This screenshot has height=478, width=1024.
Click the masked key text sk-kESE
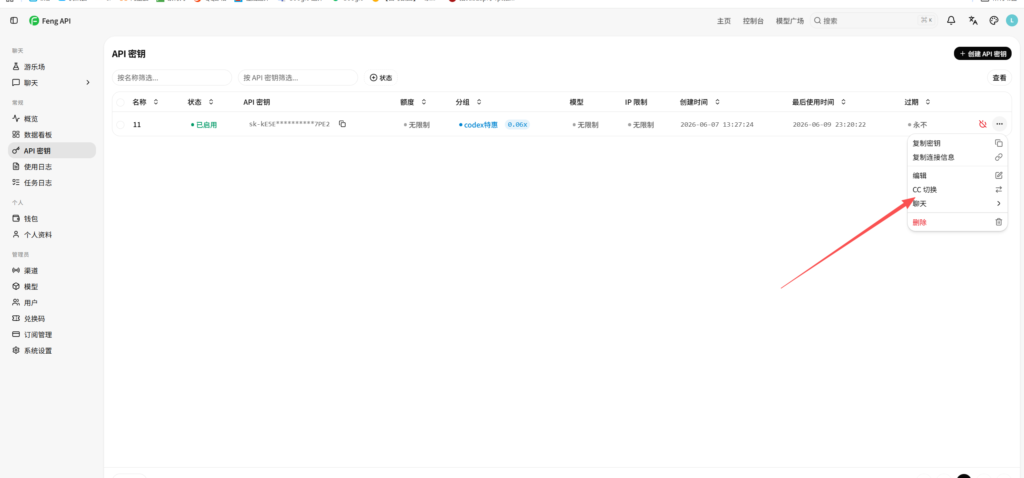click(x=289, y=124)
